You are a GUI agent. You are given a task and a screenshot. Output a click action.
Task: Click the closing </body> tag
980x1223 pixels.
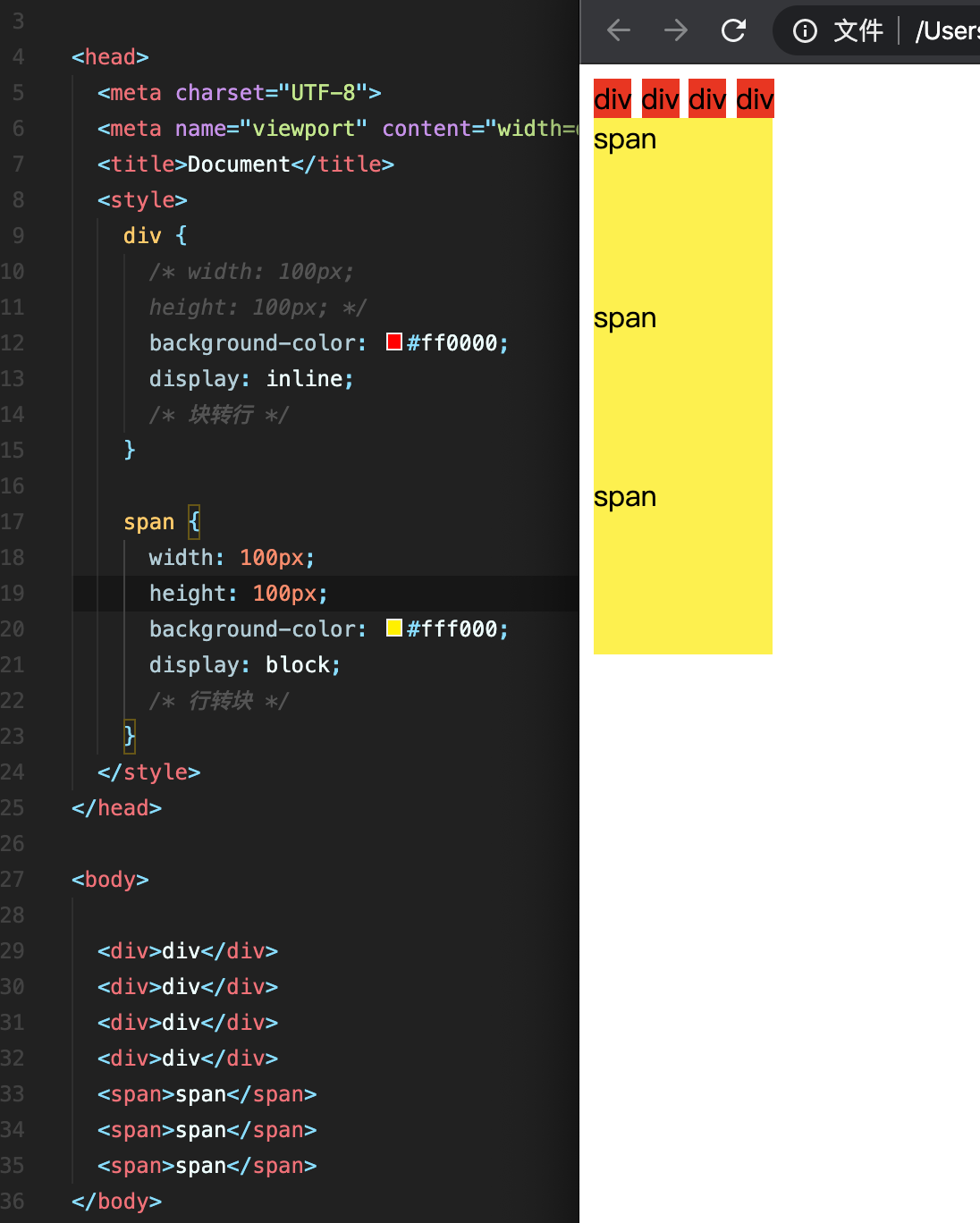[117, 1201]
